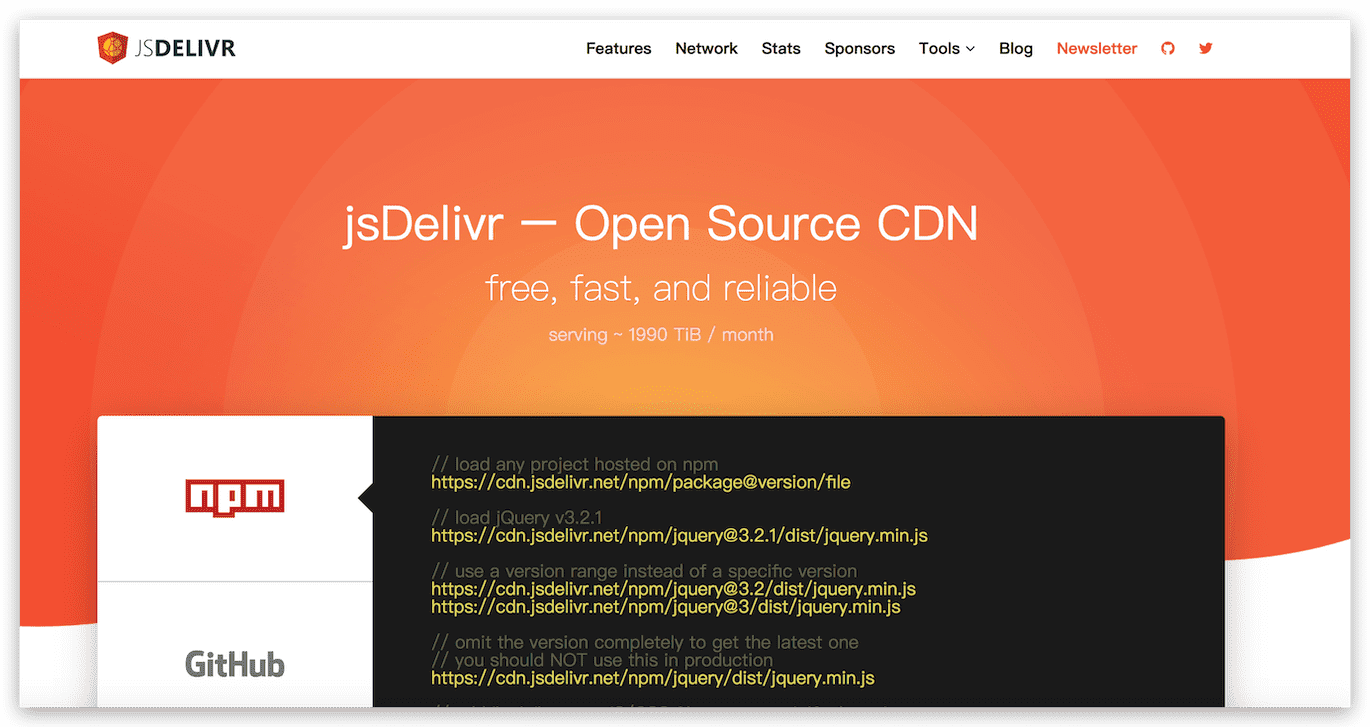Screen dimensions: 1370x727
Task: Click "omit the version completely" comment
Action: pyautogui.click(x=645, y=642)
